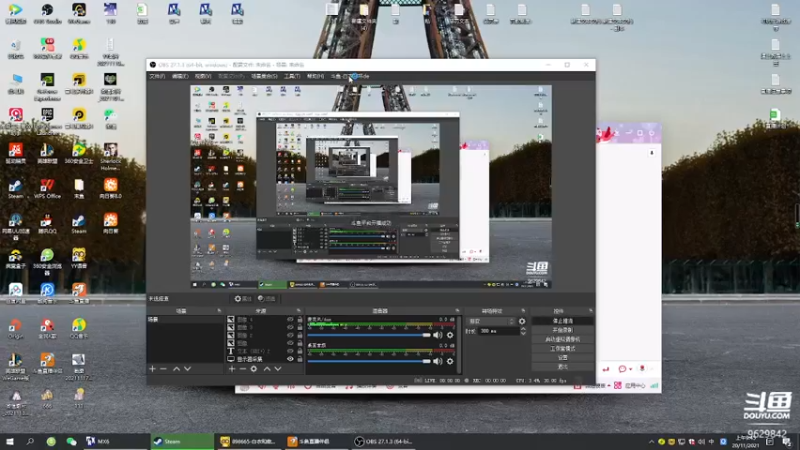Screen dimensions: 800x450
Task: Click the transition duration 300 ms field
Action: point(498,331)
